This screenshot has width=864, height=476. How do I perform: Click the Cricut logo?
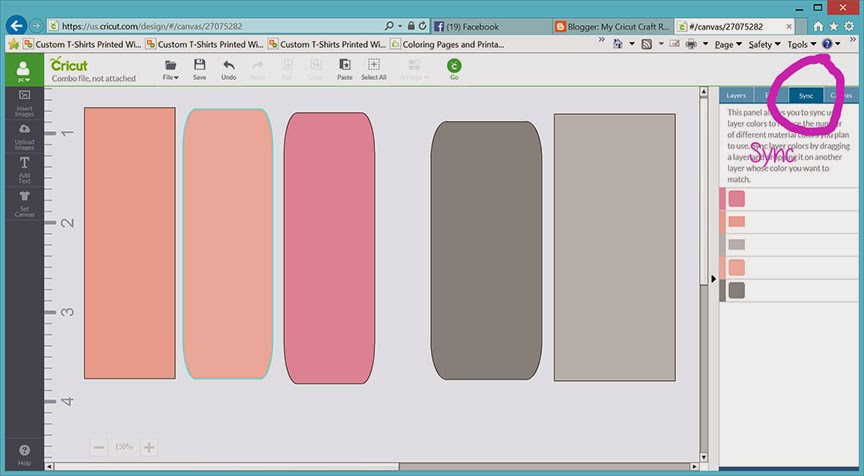(x=68, y=64)
